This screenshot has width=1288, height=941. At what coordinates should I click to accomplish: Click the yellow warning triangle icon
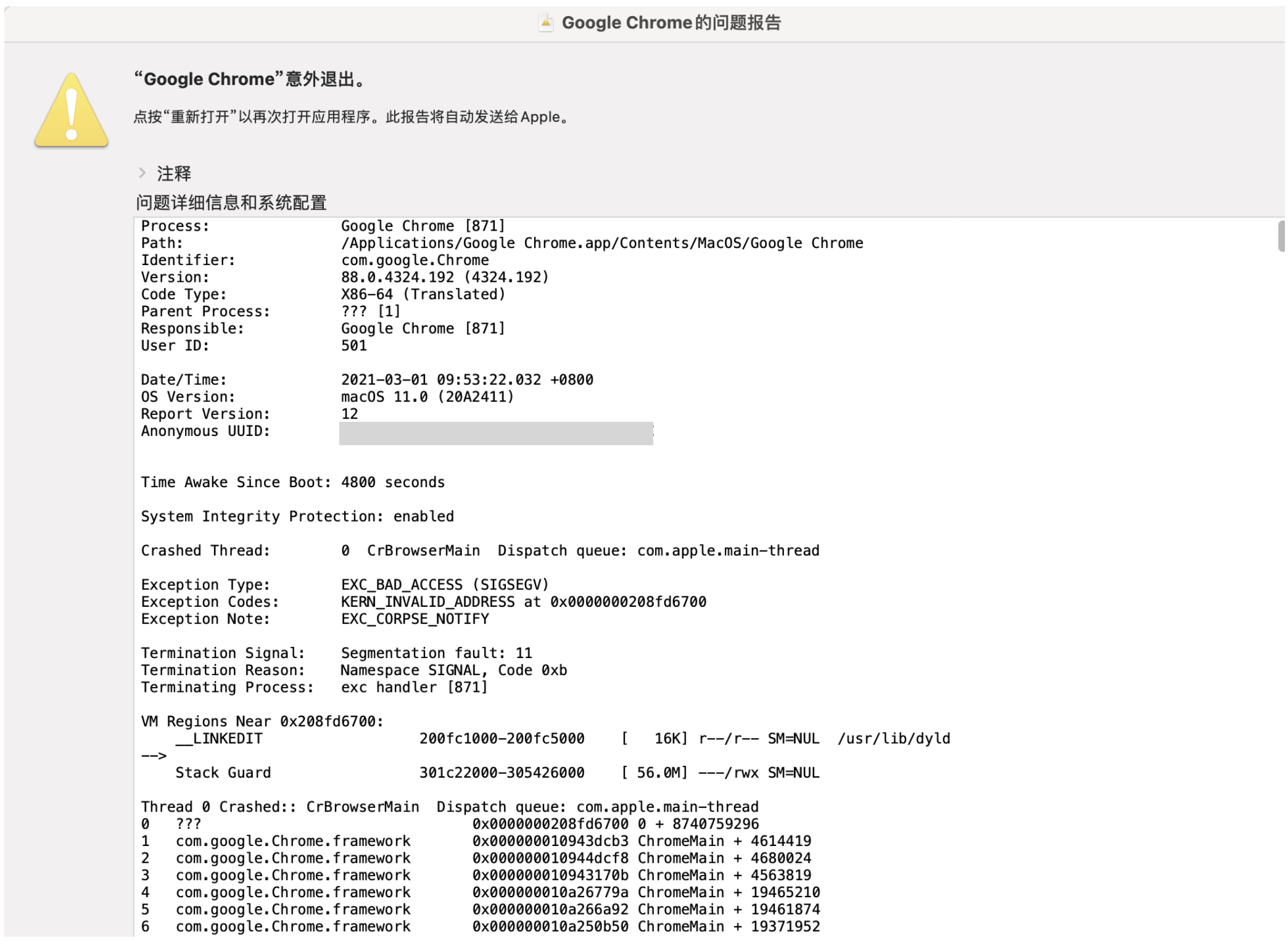tap(72, 111)
